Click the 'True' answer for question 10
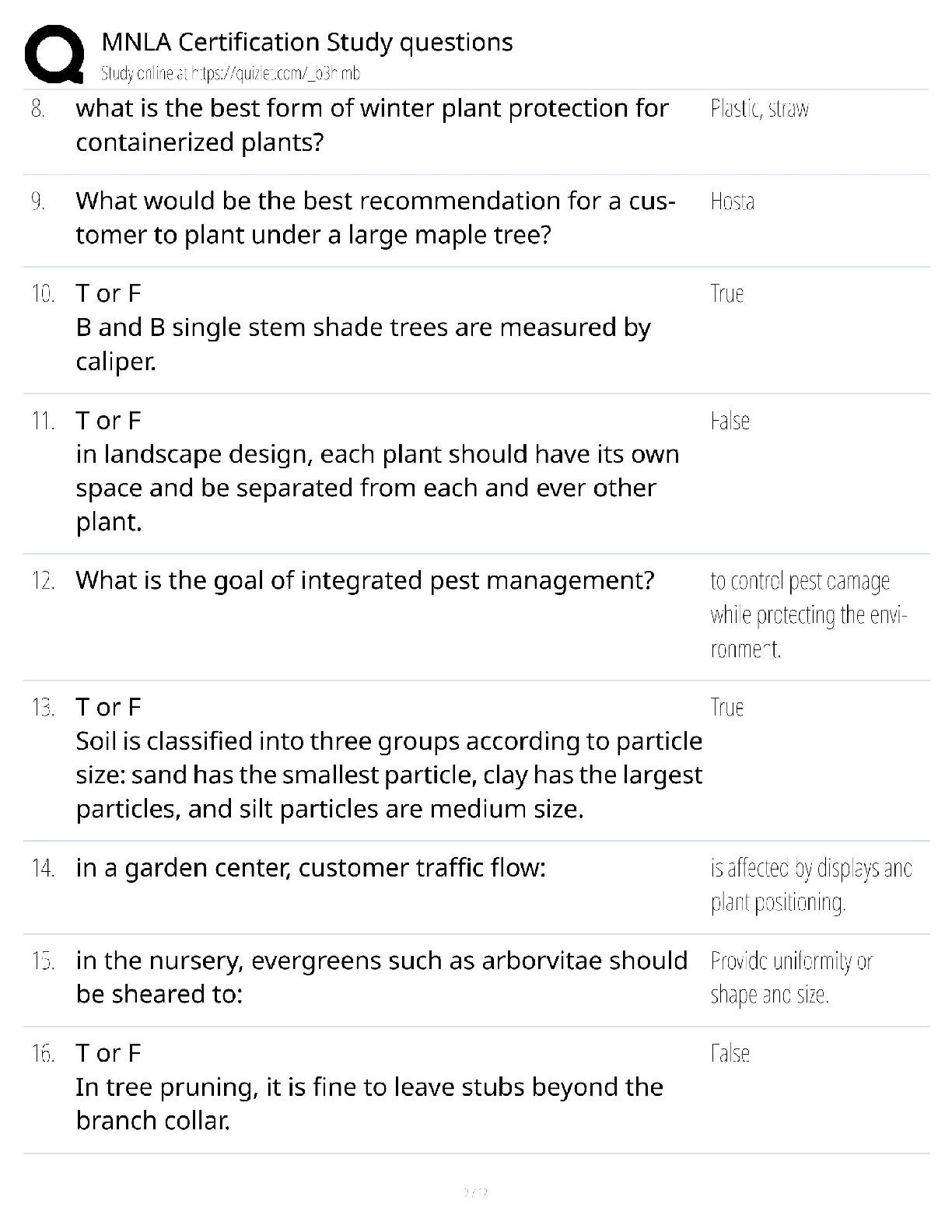This screenshot has height=1232, width=952. pyautogui.click(x=727, y=293)
